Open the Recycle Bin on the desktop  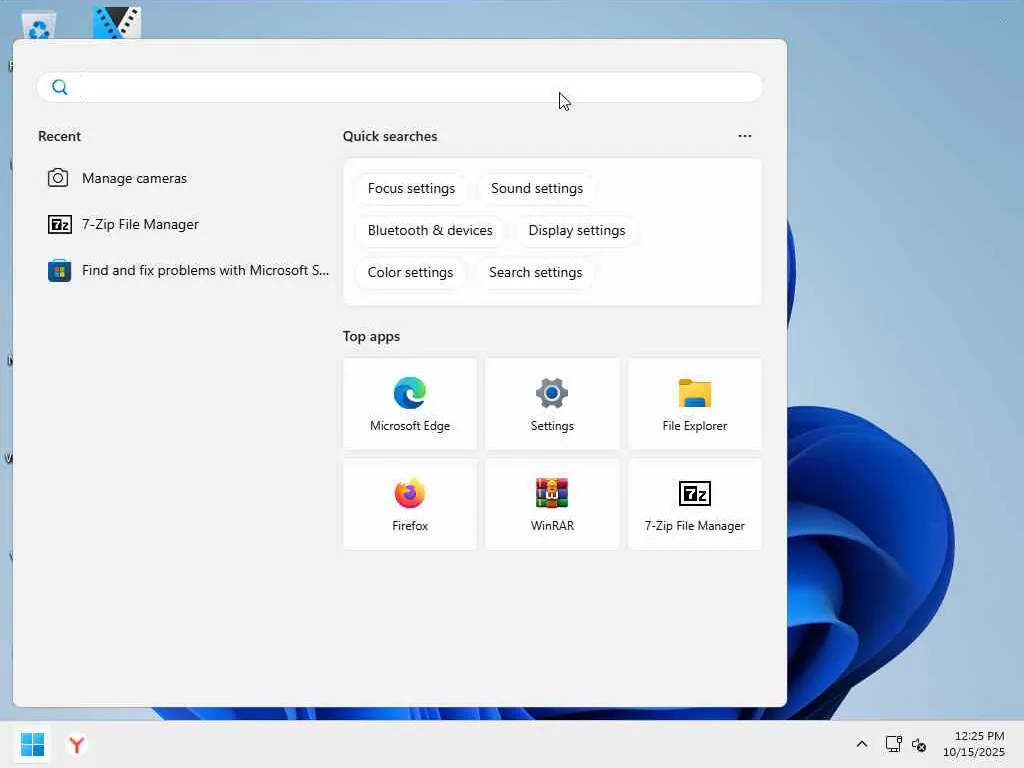(39, 26)
